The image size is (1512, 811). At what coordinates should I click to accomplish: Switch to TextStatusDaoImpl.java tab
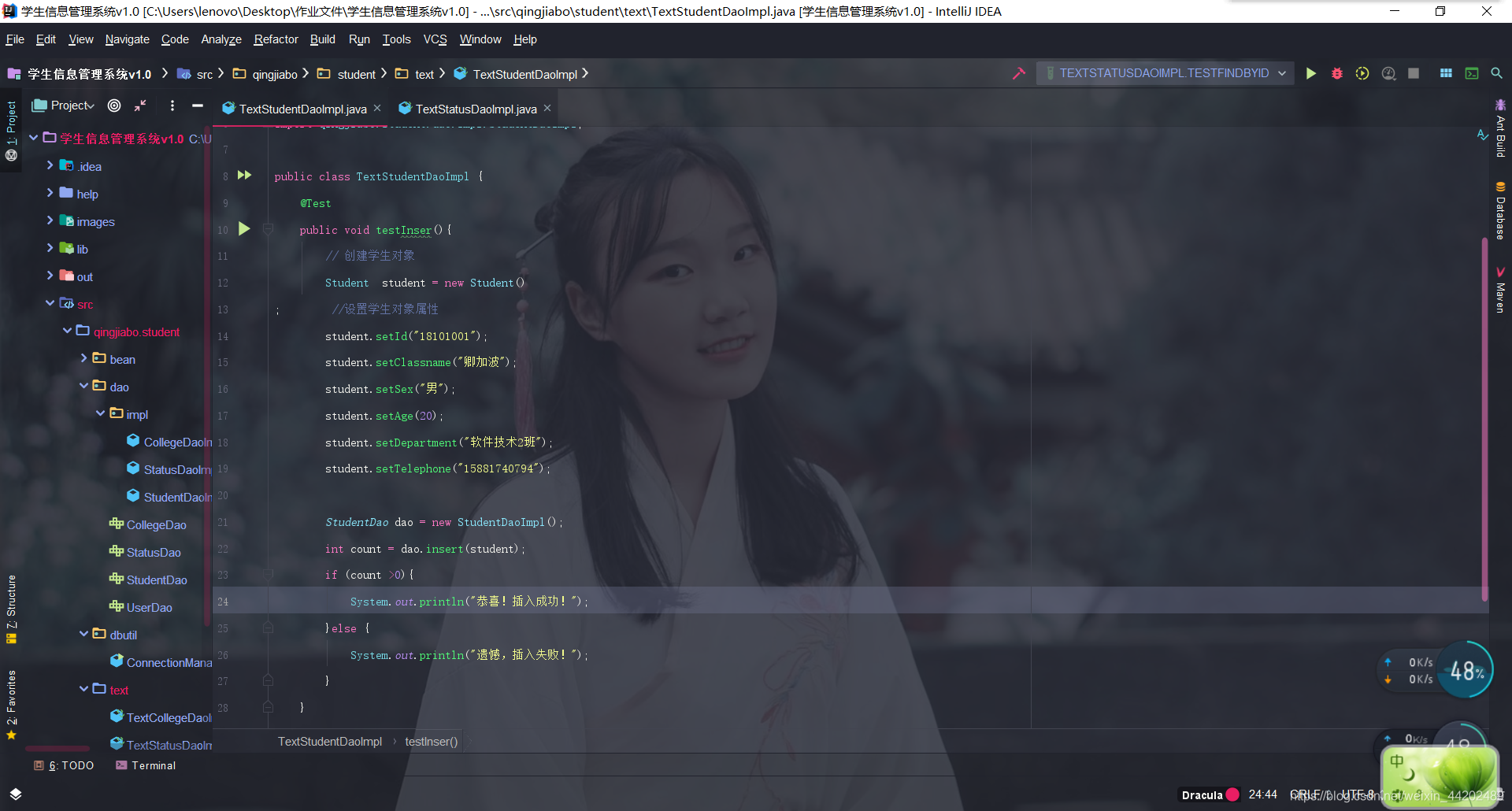click(476, 109)
